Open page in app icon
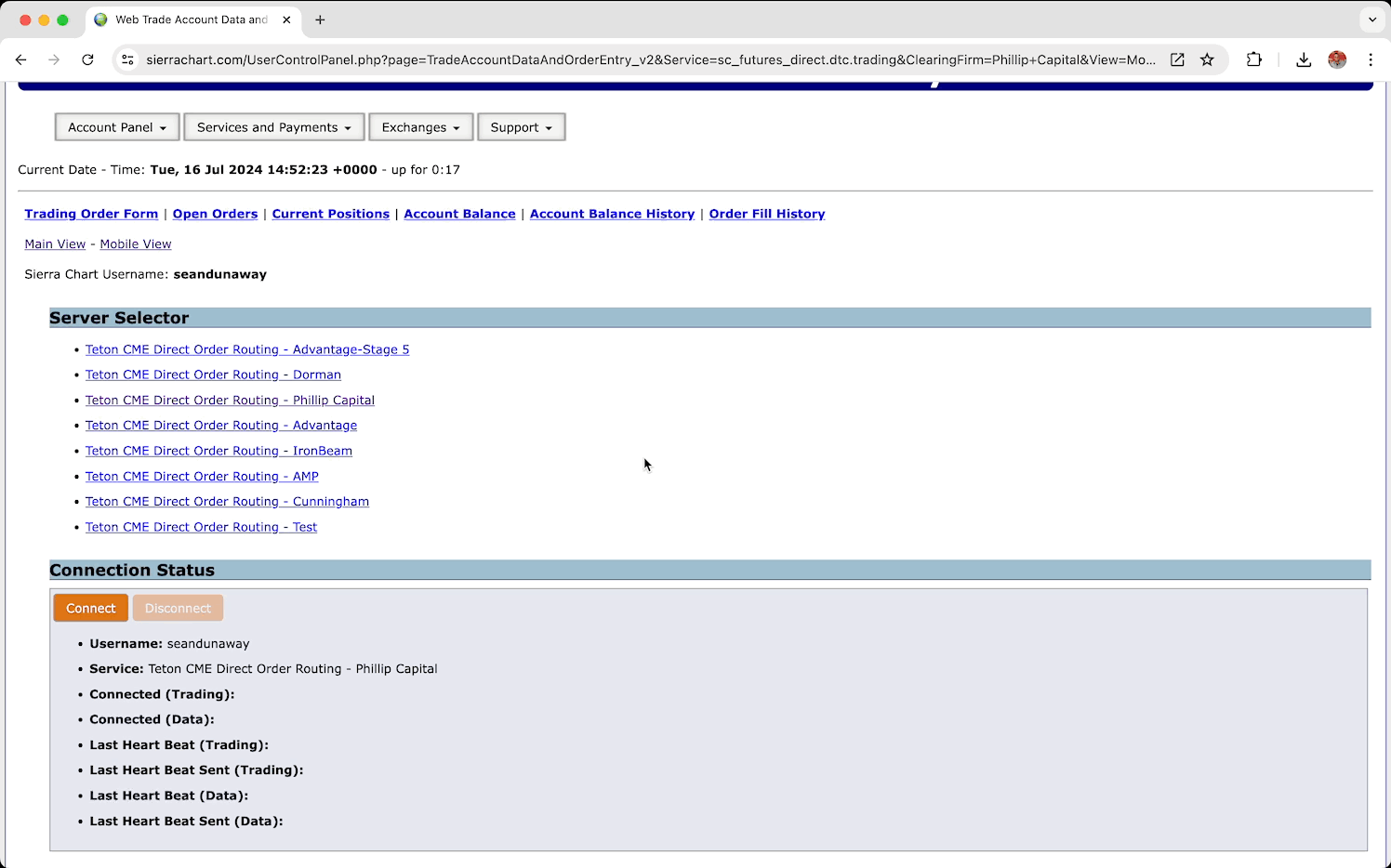The image size is (1391, 868). (1177, 59)
